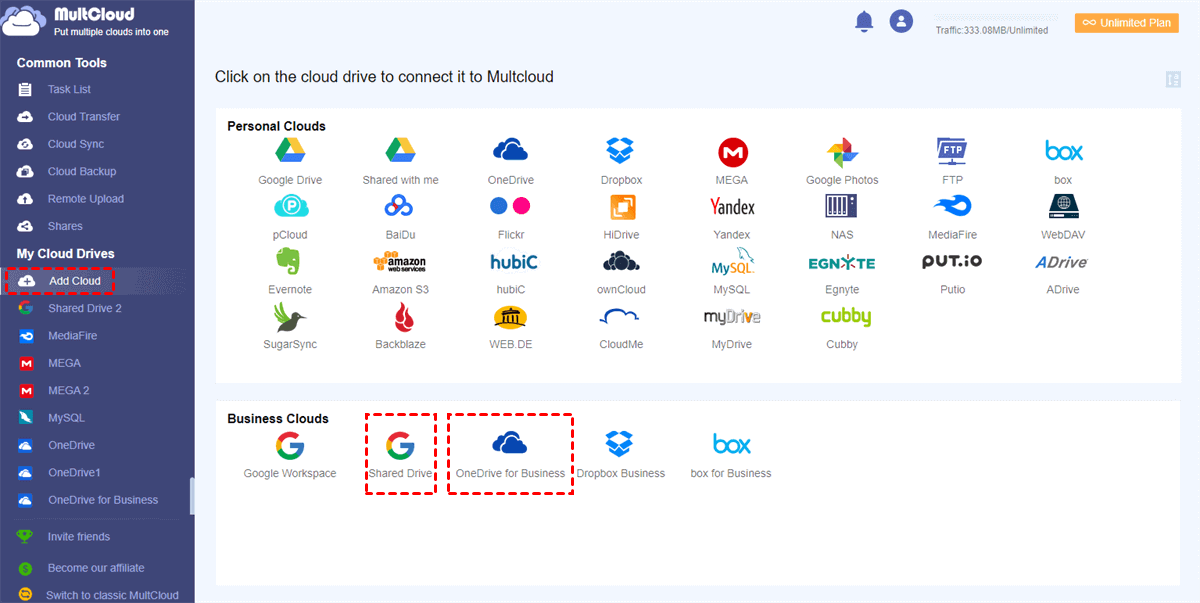The image size is (1200, 603).
Task: Open the notifications bell icon
Action: (x=864, y=22)
